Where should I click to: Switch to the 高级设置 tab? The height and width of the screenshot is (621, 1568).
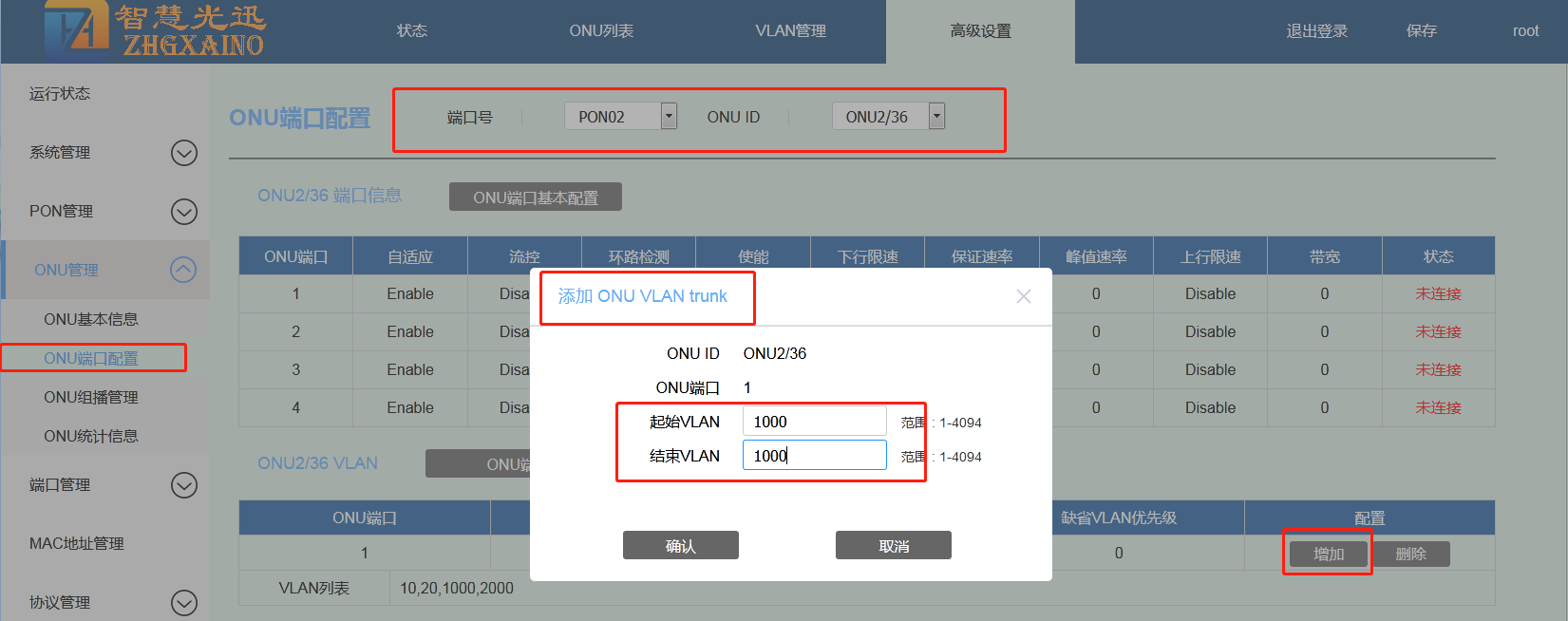[980, 31]
